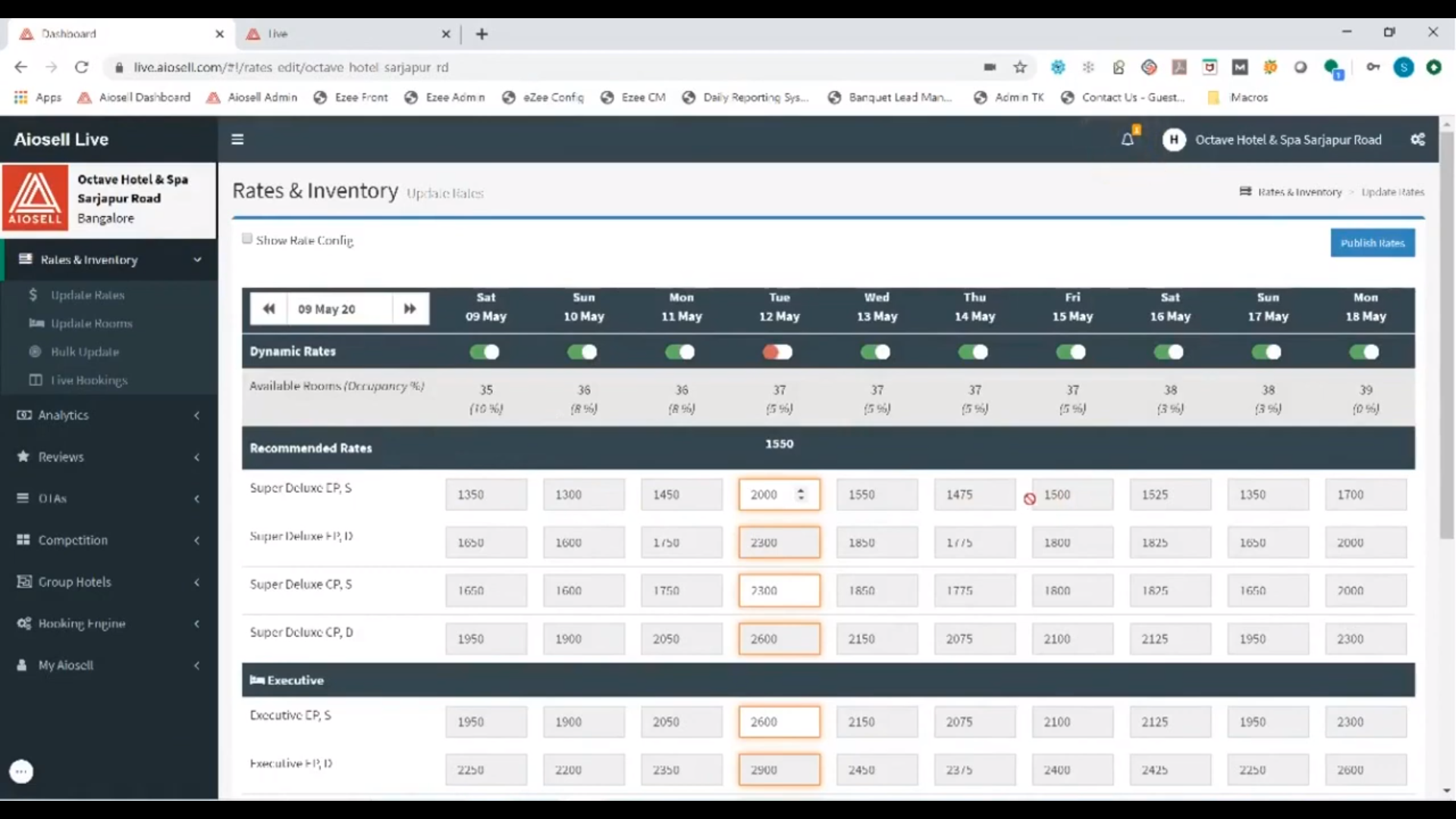Toggle Dynamic Rates for Tue 12 May
This screenshot has height=819, width=1456.
click(778, 352)
